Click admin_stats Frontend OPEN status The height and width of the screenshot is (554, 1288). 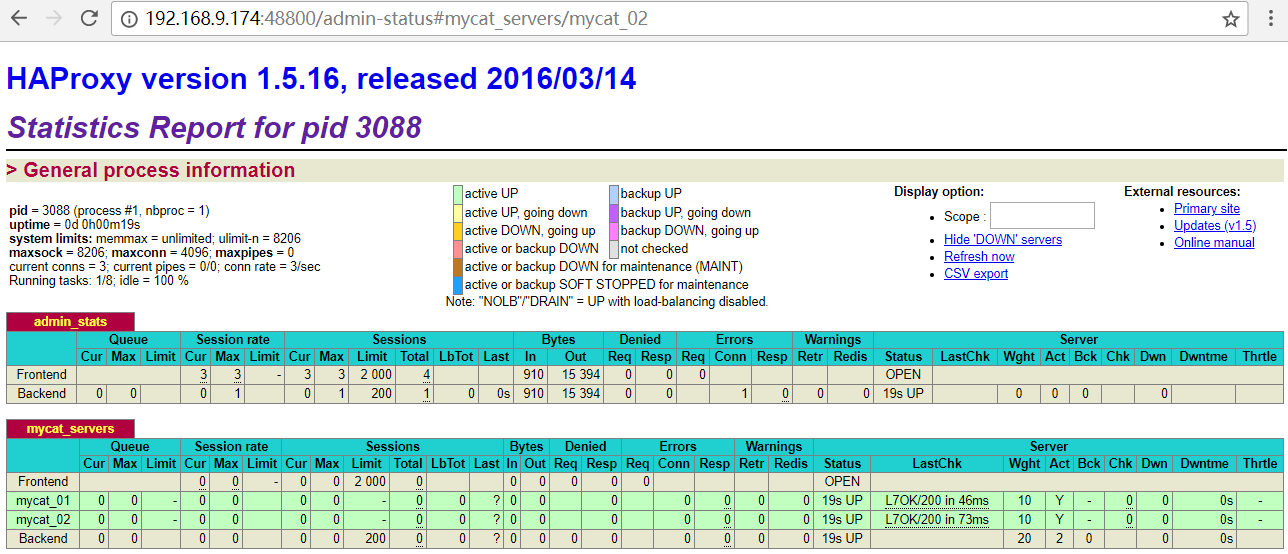[x=903, y=374]
